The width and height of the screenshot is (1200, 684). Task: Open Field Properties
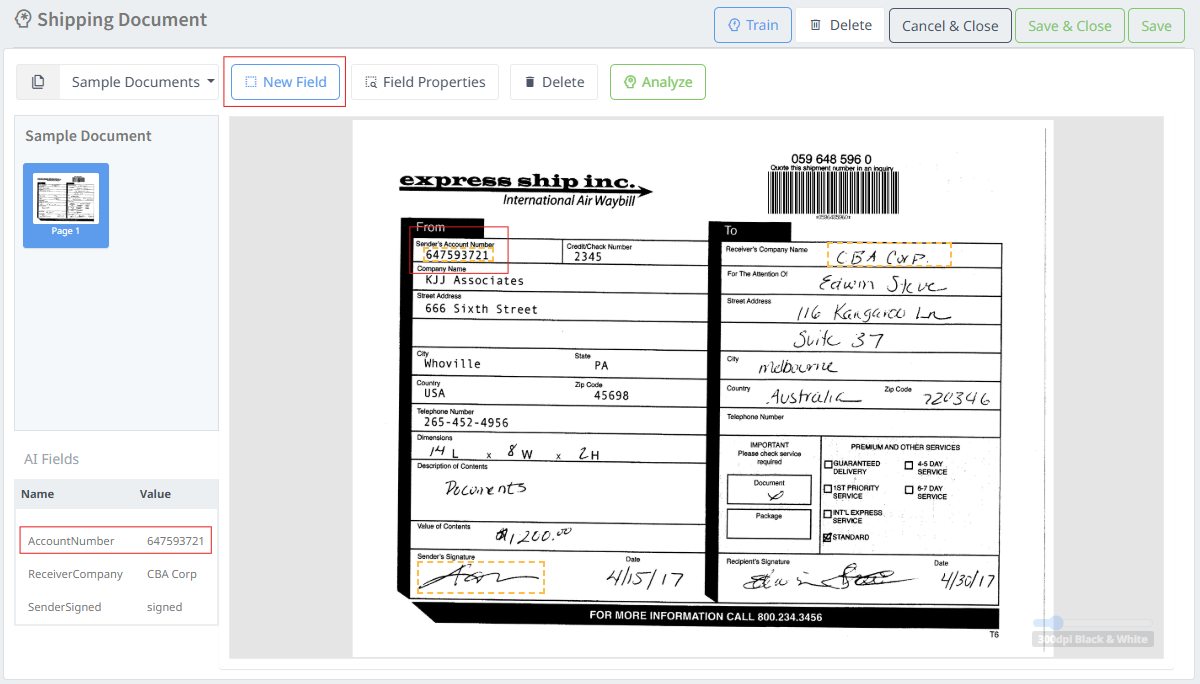(424, 82)
